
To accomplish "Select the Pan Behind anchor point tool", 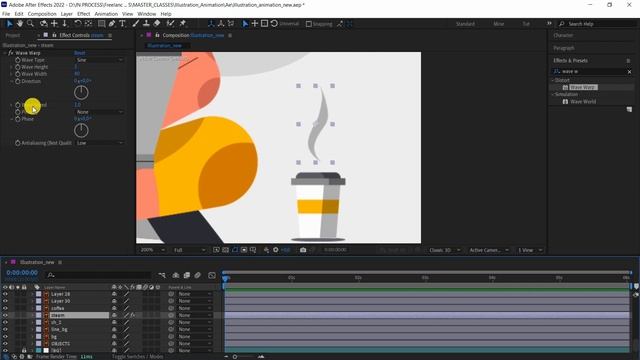I will pos(88,24).
